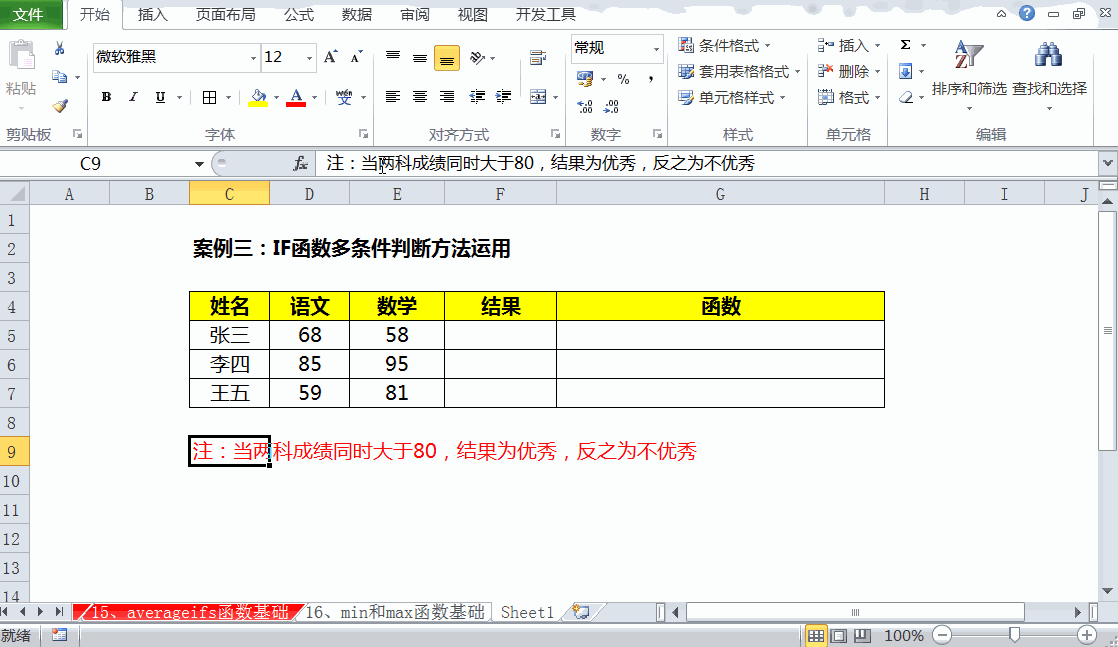The width and height of the screenshot is (1118, 647).
Task: Open Cell Styles (单元格样式) menu
Action: (x=732, y=98)
